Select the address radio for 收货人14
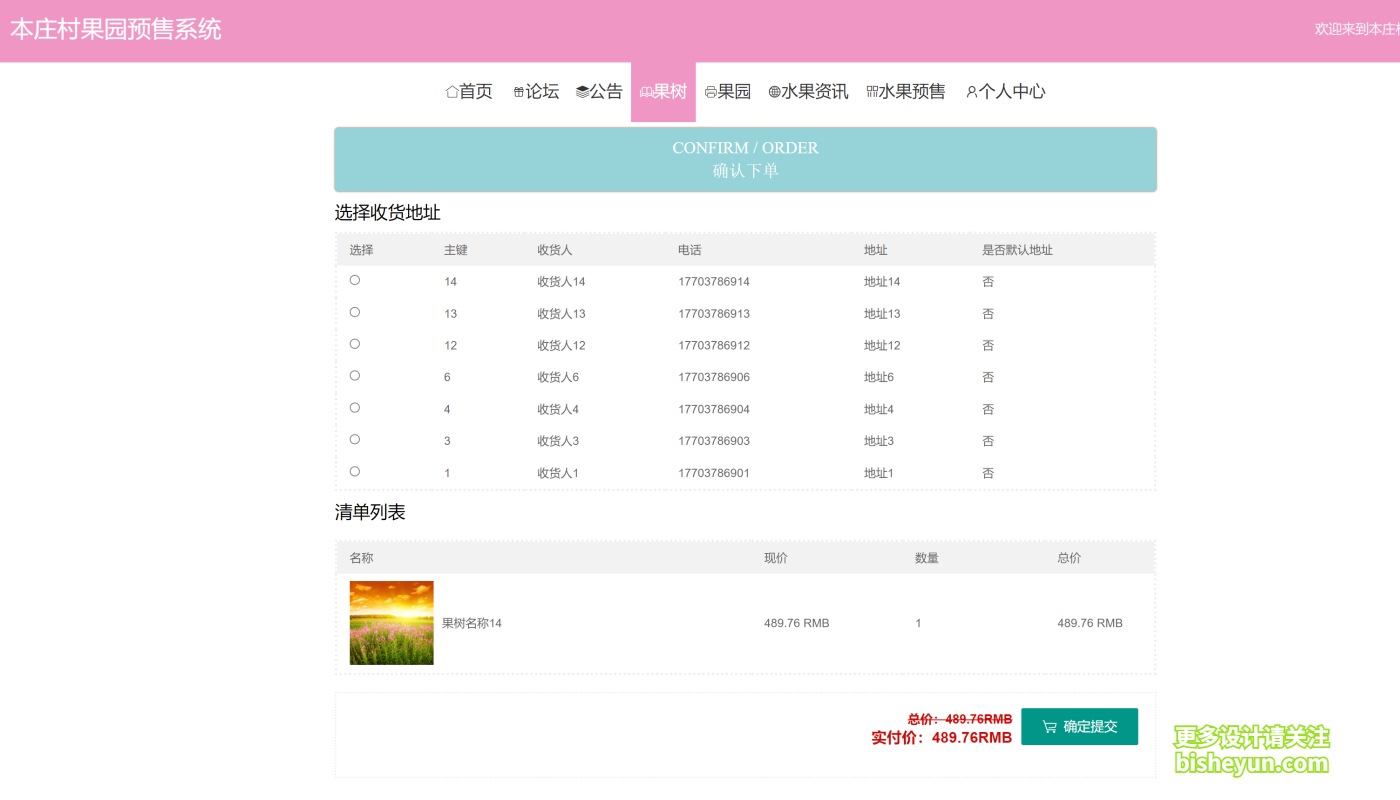1400x800 pixels. (355, 281)
